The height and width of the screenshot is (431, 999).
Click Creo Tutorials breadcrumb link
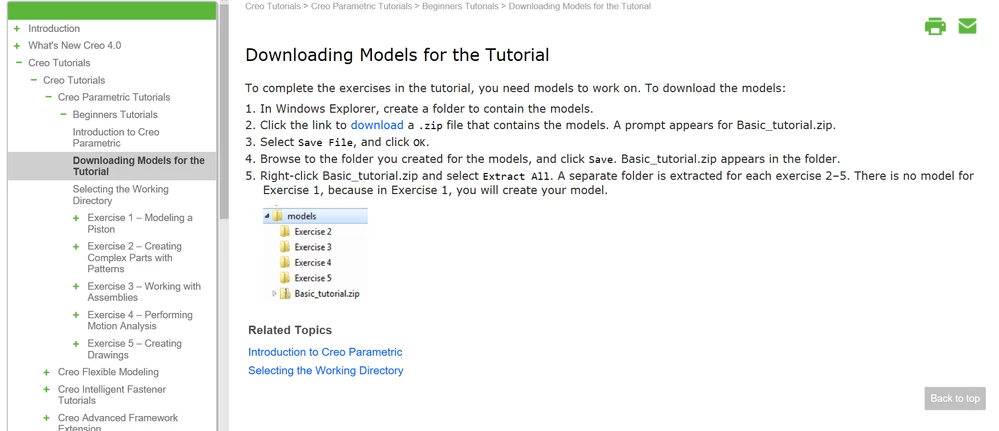(x=273, y=6)
